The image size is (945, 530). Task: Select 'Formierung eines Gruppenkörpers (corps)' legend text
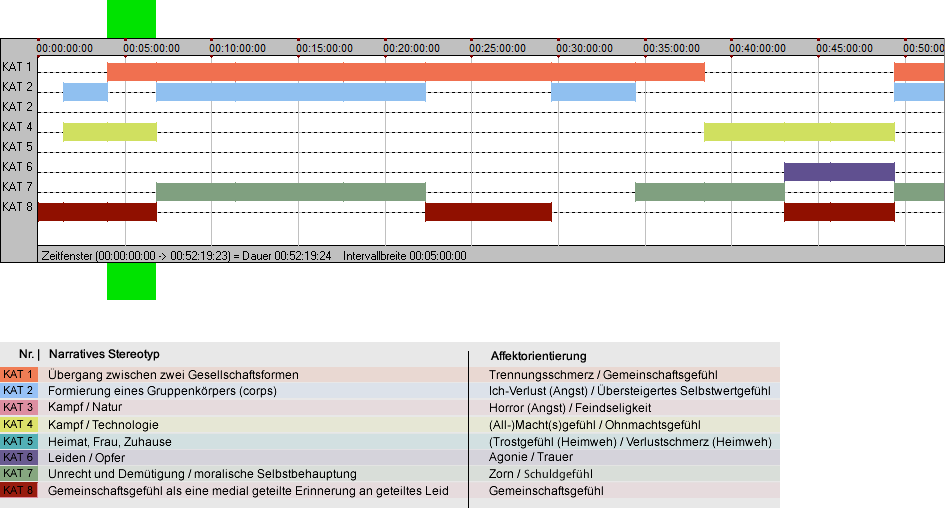(x=162, y=391)
